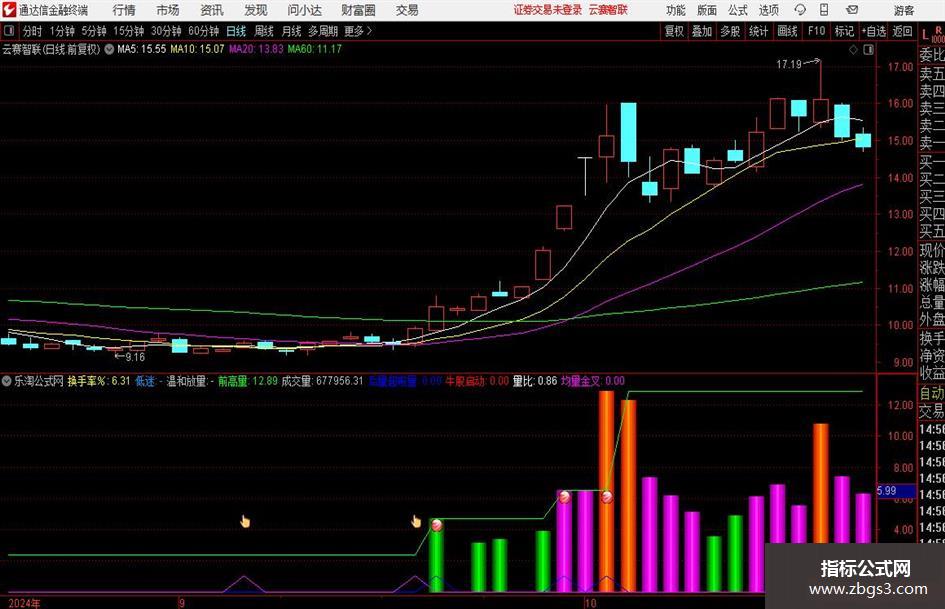This screenshot has height=609, width=945.
Task: Click the 复权 toolbar button
Action: [674, 31]
